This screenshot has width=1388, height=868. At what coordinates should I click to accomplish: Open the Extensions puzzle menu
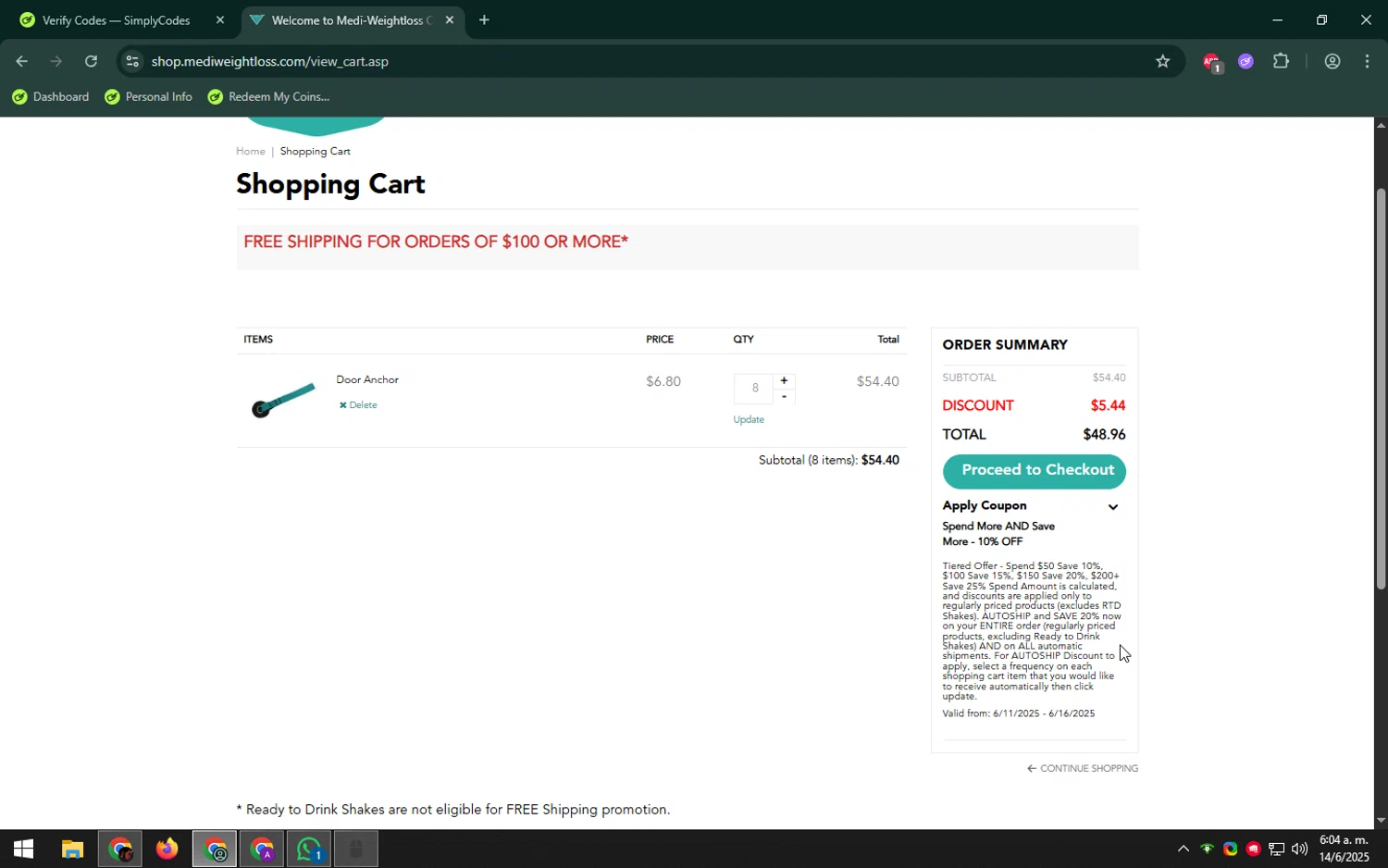1281,61
